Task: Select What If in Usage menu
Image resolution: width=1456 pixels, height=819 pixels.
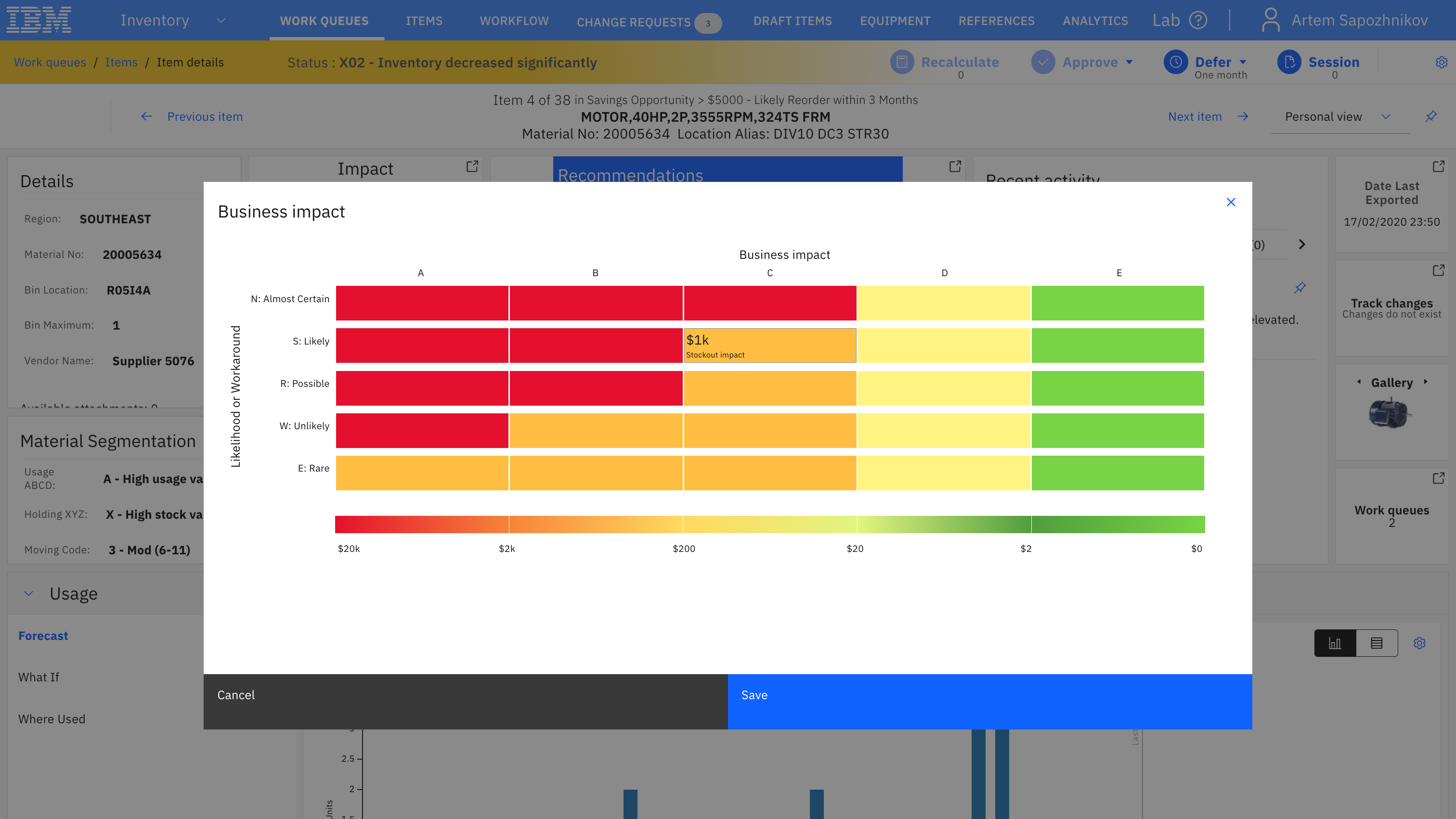Action: tap(39, 677)
